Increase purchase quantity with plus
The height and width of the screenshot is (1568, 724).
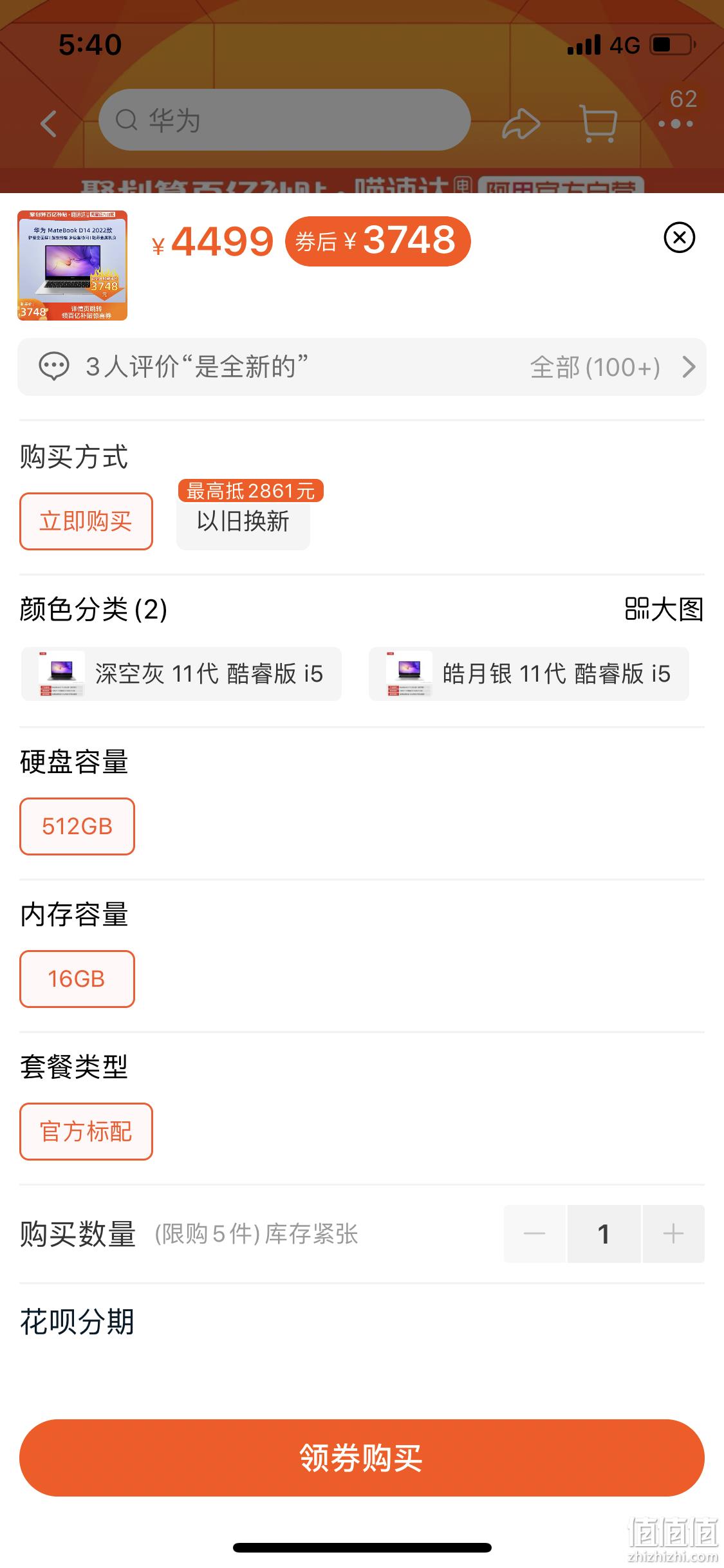tap(673, 1234)
